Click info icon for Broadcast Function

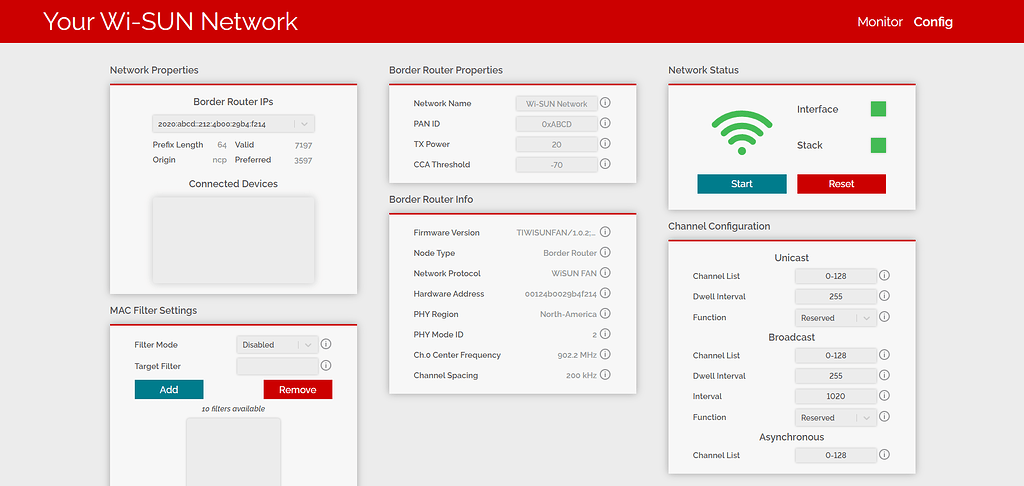[884, 416]
